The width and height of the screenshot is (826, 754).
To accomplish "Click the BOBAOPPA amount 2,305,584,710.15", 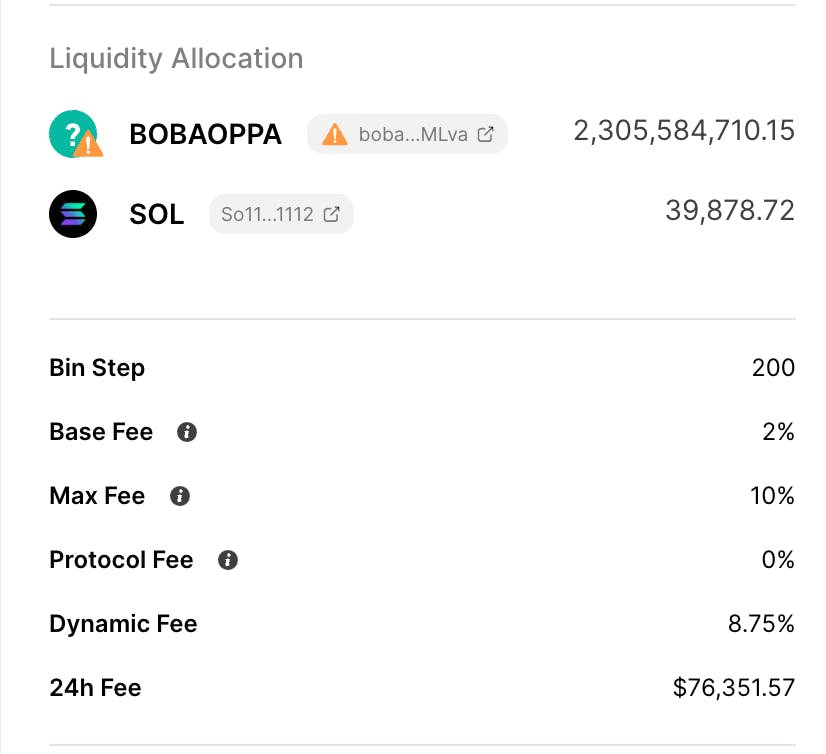I will coord(684,131).
